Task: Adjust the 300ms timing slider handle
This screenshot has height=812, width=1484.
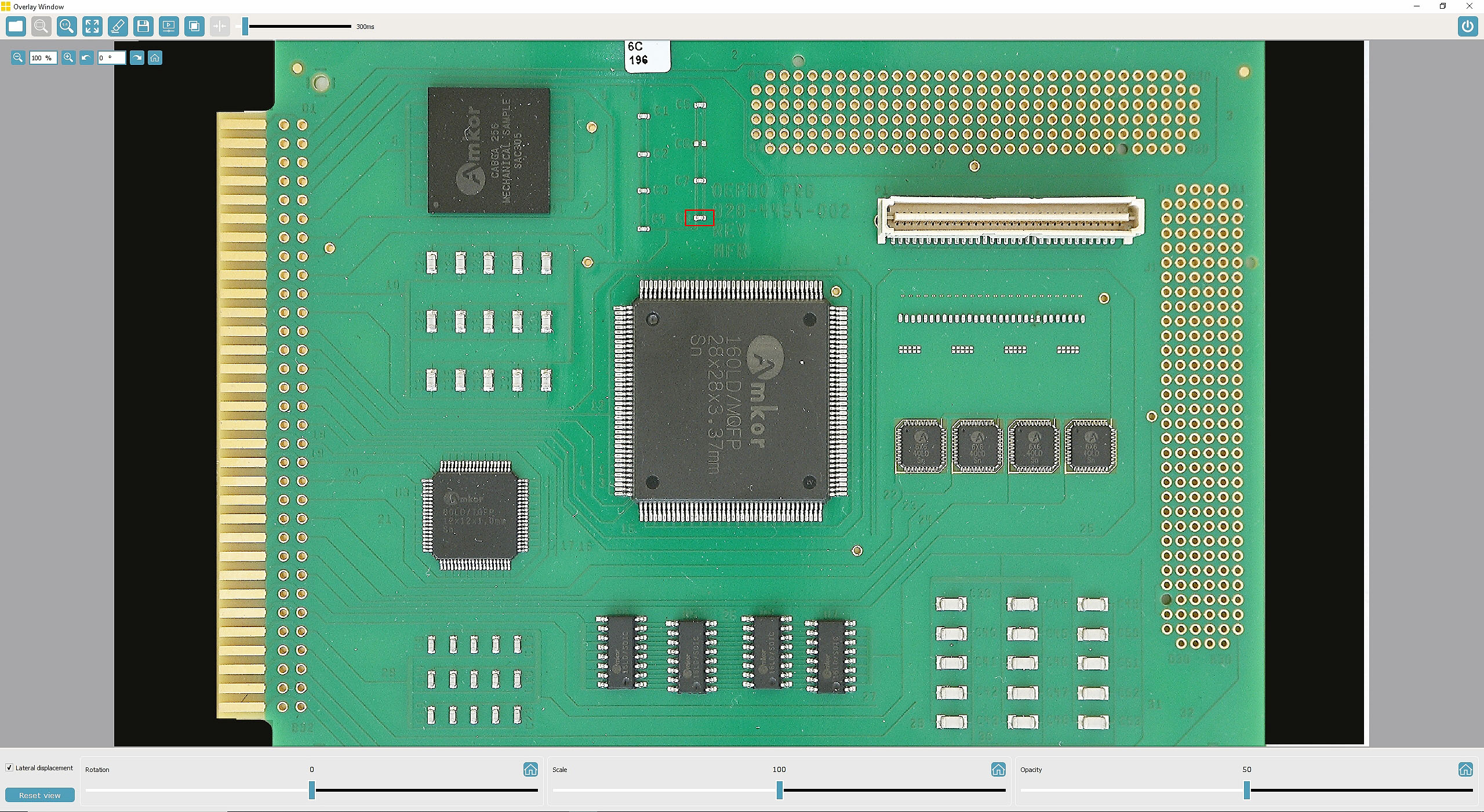Action: click(x=245, y=26)
